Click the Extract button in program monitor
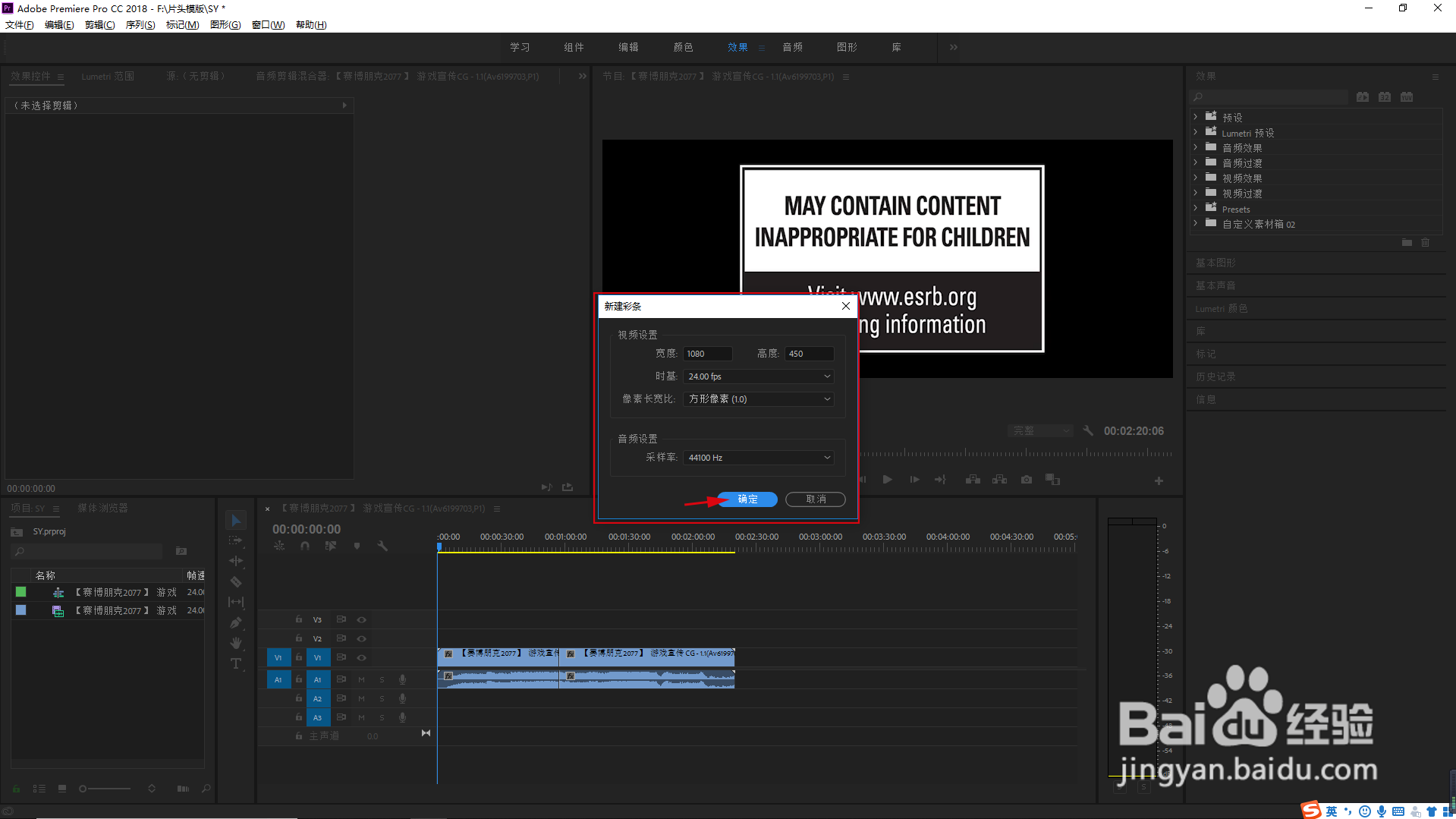 999,480
